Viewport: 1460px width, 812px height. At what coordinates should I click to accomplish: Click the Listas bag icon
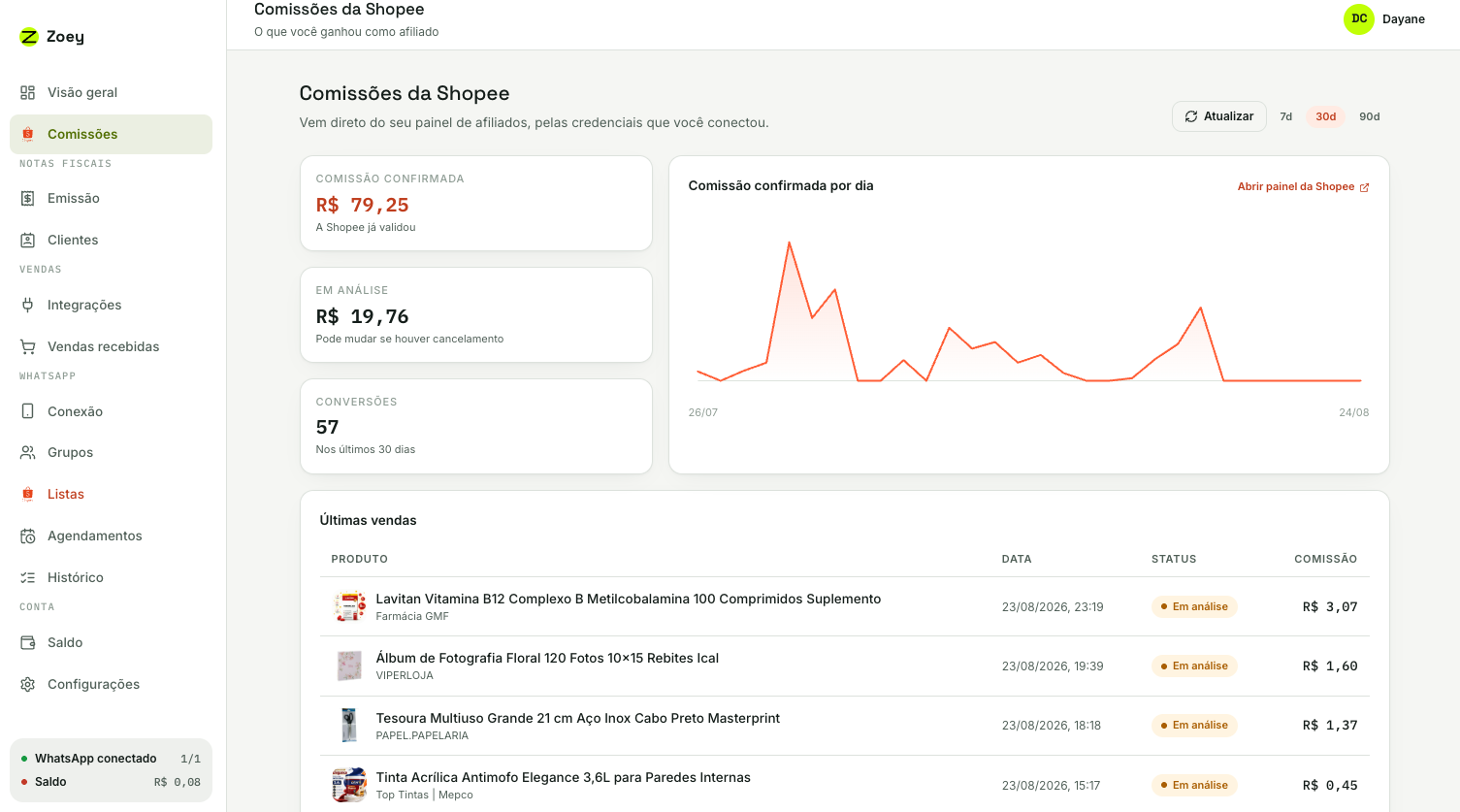(28, 495)
